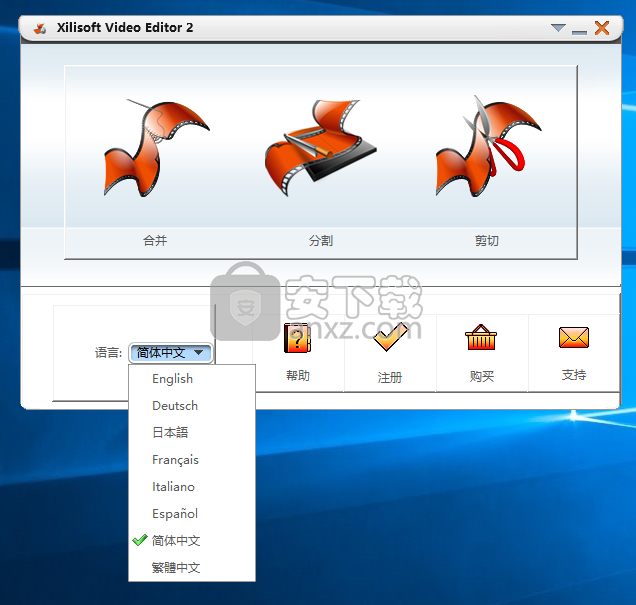
Task: Pick Italiano from the language list
Action: click(192, 487)
